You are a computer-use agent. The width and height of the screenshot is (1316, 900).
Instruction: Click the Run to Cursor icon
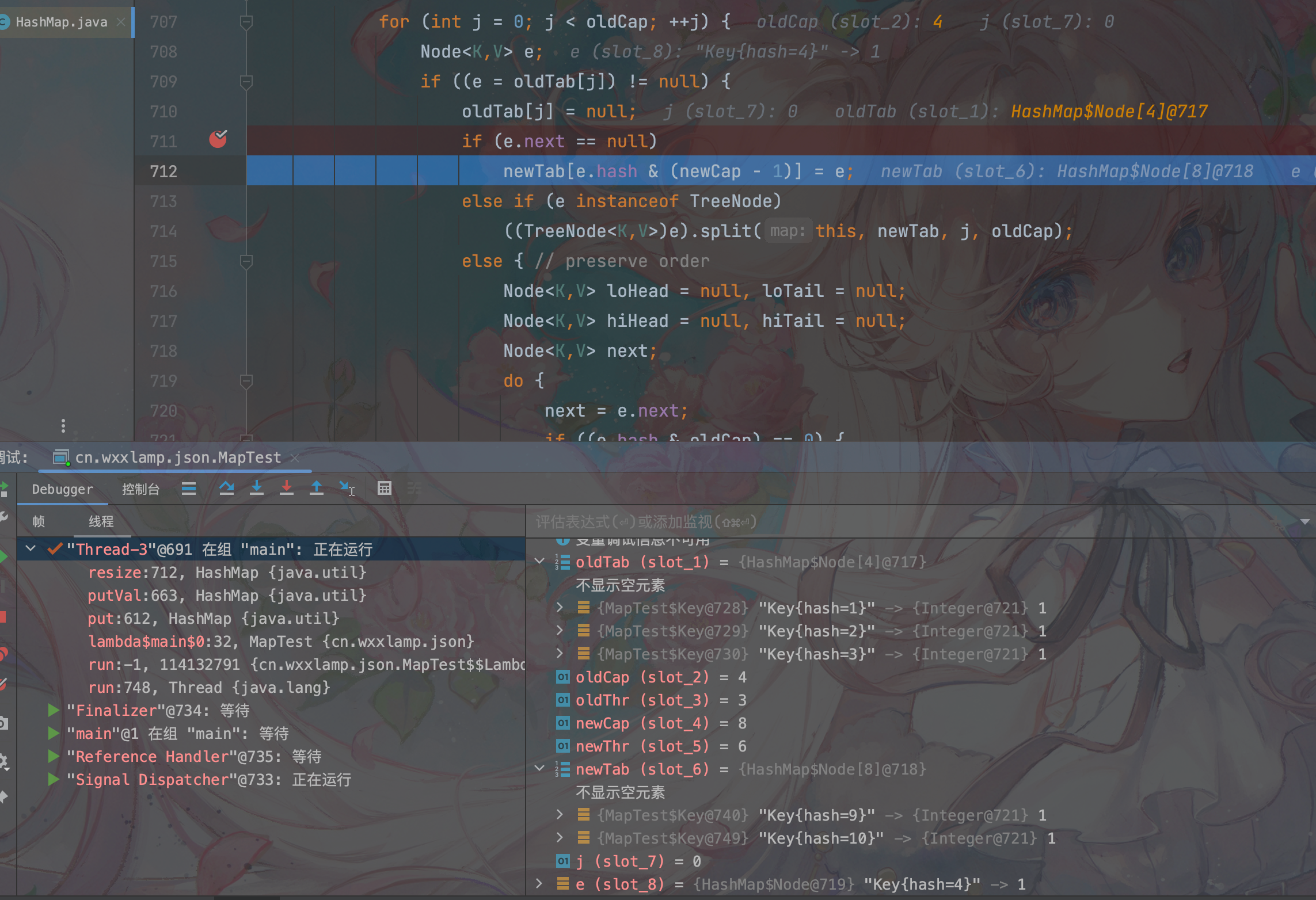tap(347, 489)
